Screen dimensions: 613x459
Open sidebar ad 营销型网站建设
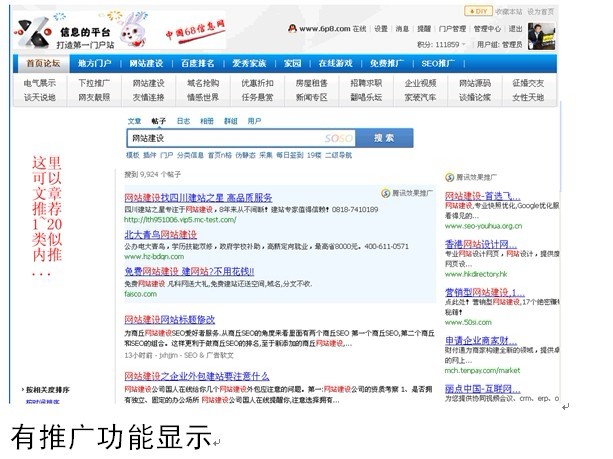coord(485,292)
